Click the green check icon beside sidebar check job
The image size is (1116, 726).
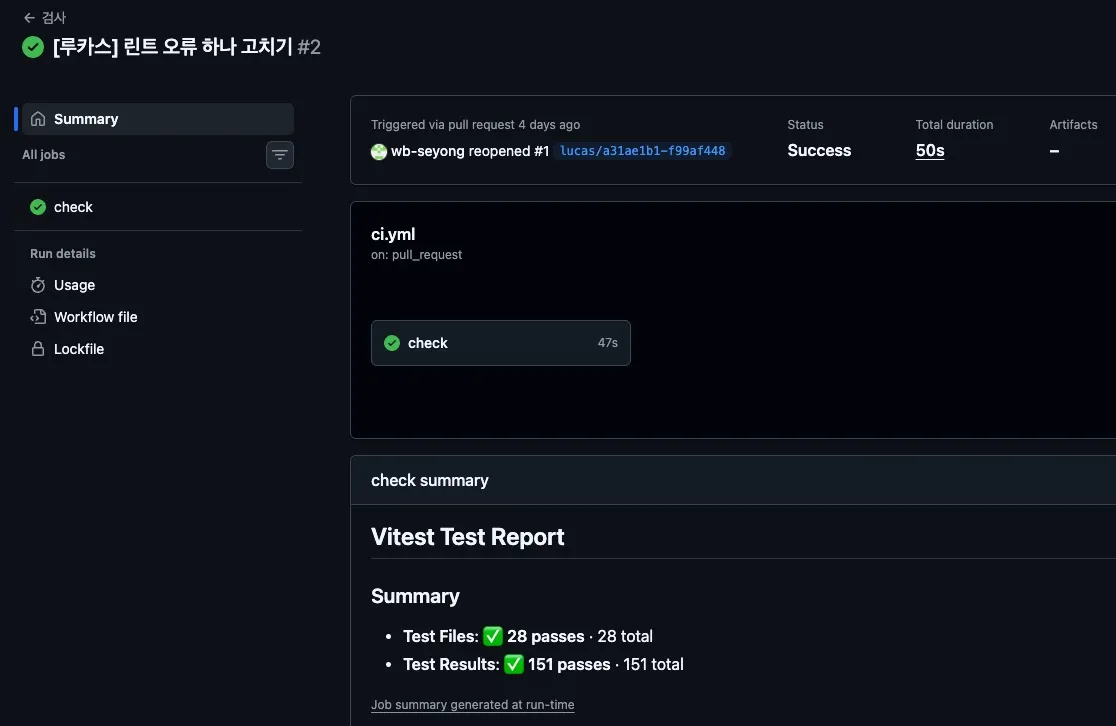[38, 207]
